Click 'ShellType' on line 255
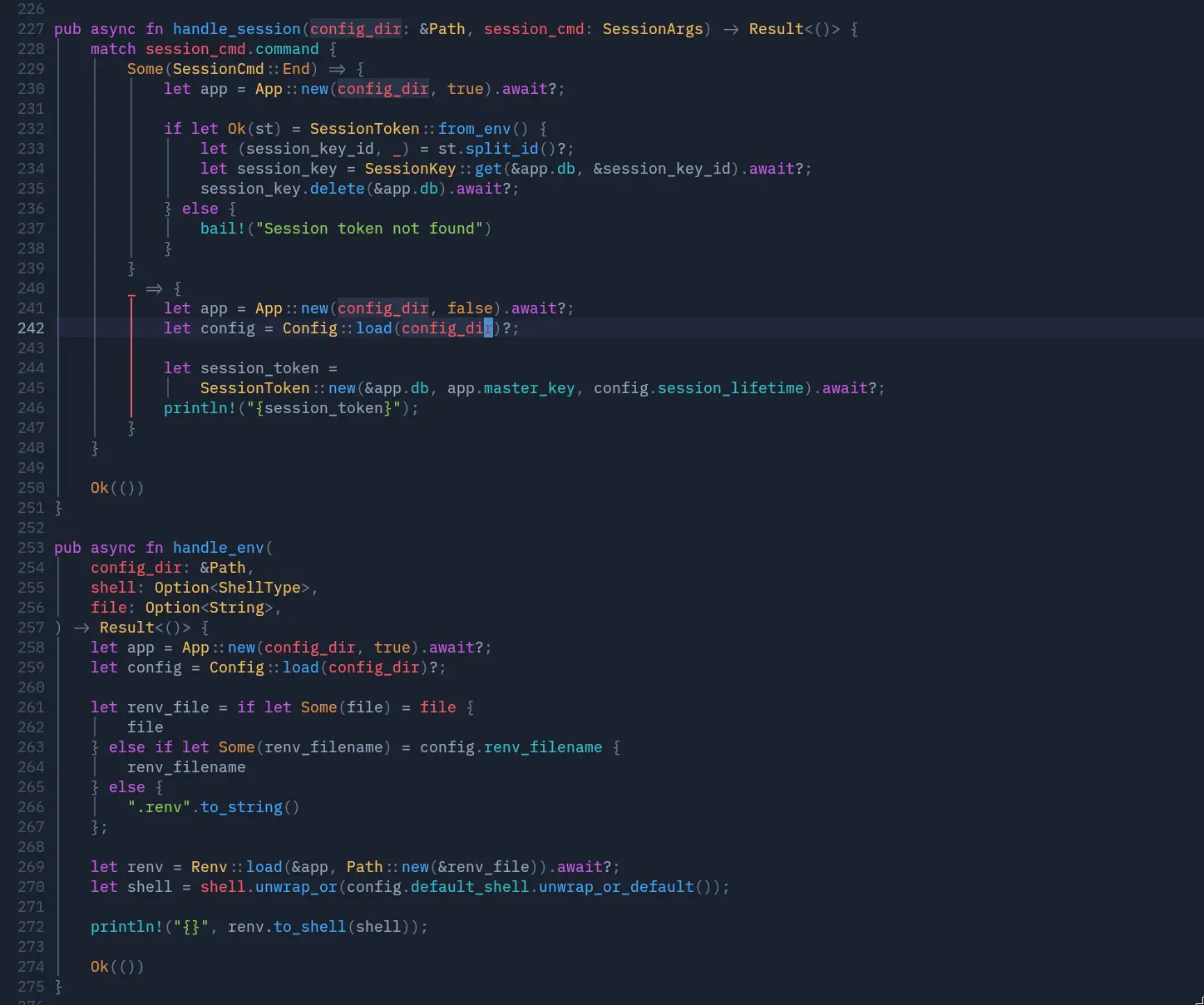This screenshot has height=1005, width=1204. [x=259, y=588]
